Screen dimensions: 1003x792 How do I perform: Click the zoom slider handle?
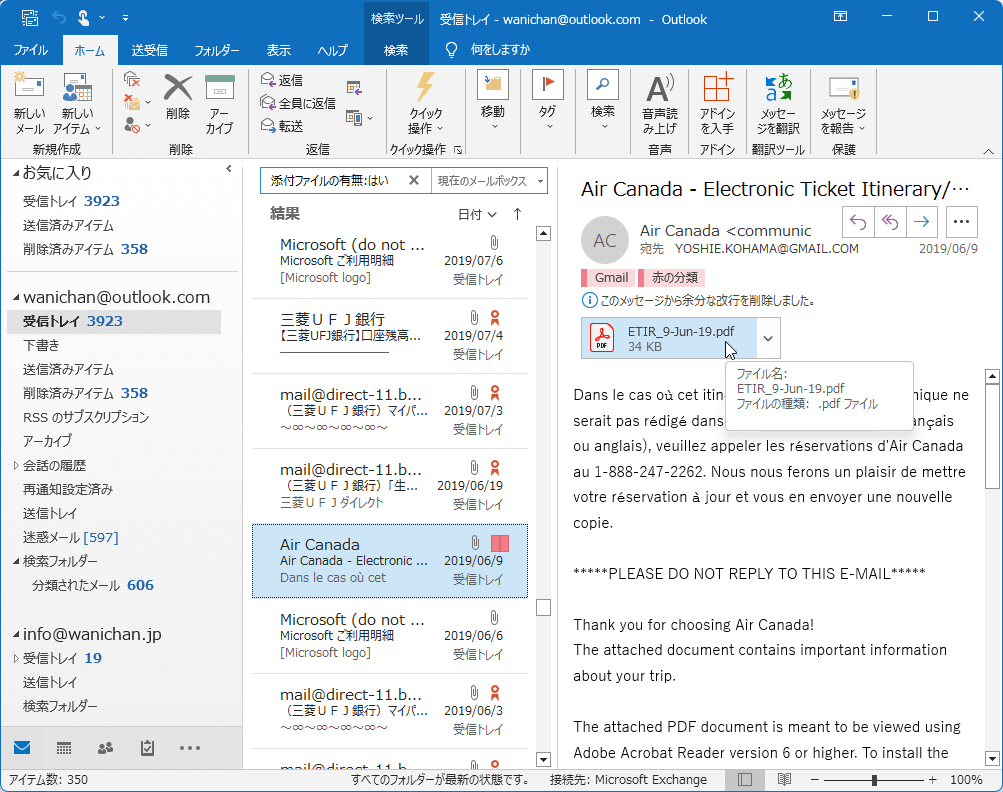tap(874, 780)
